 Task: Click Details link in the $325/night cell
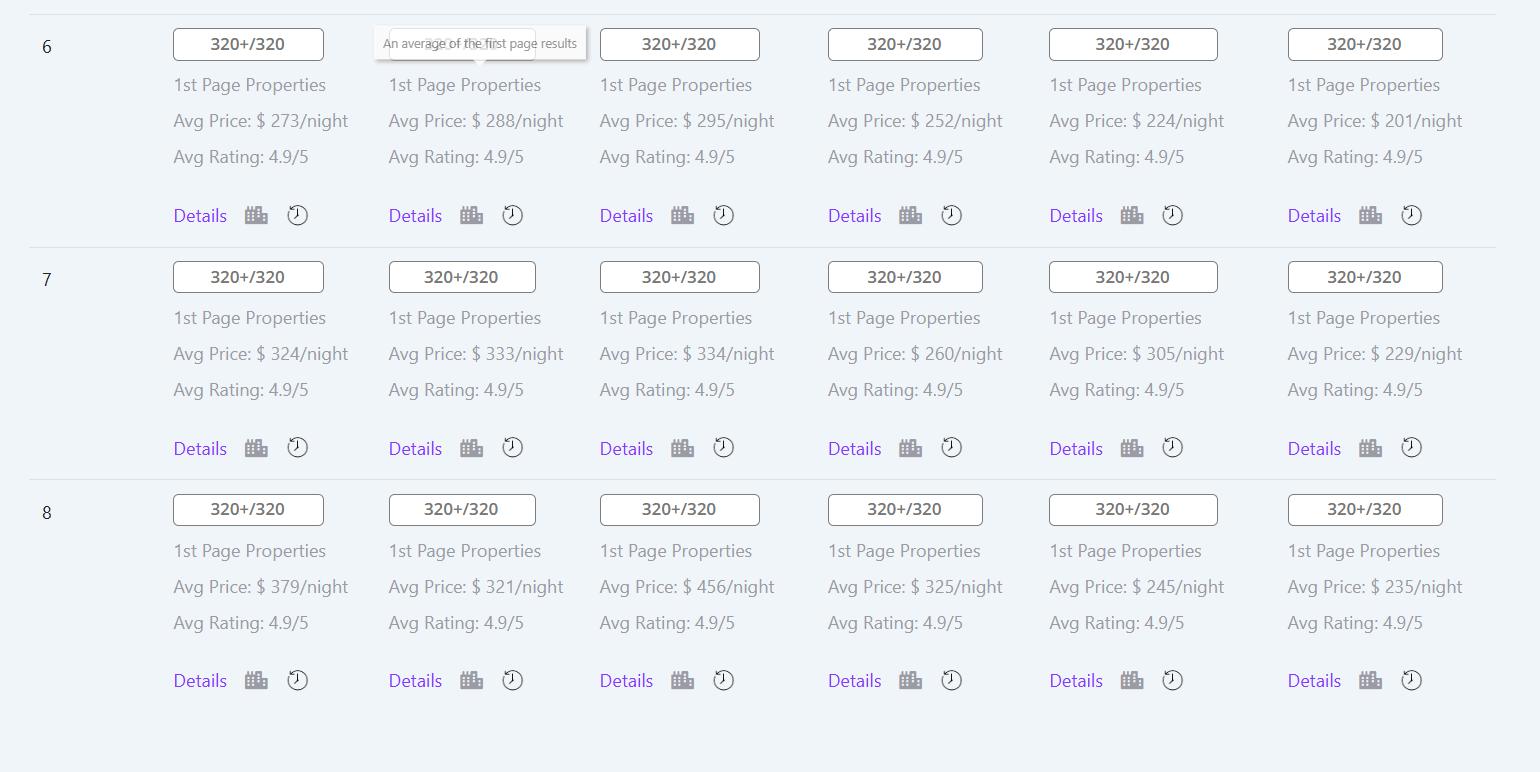tap(854, 681)
